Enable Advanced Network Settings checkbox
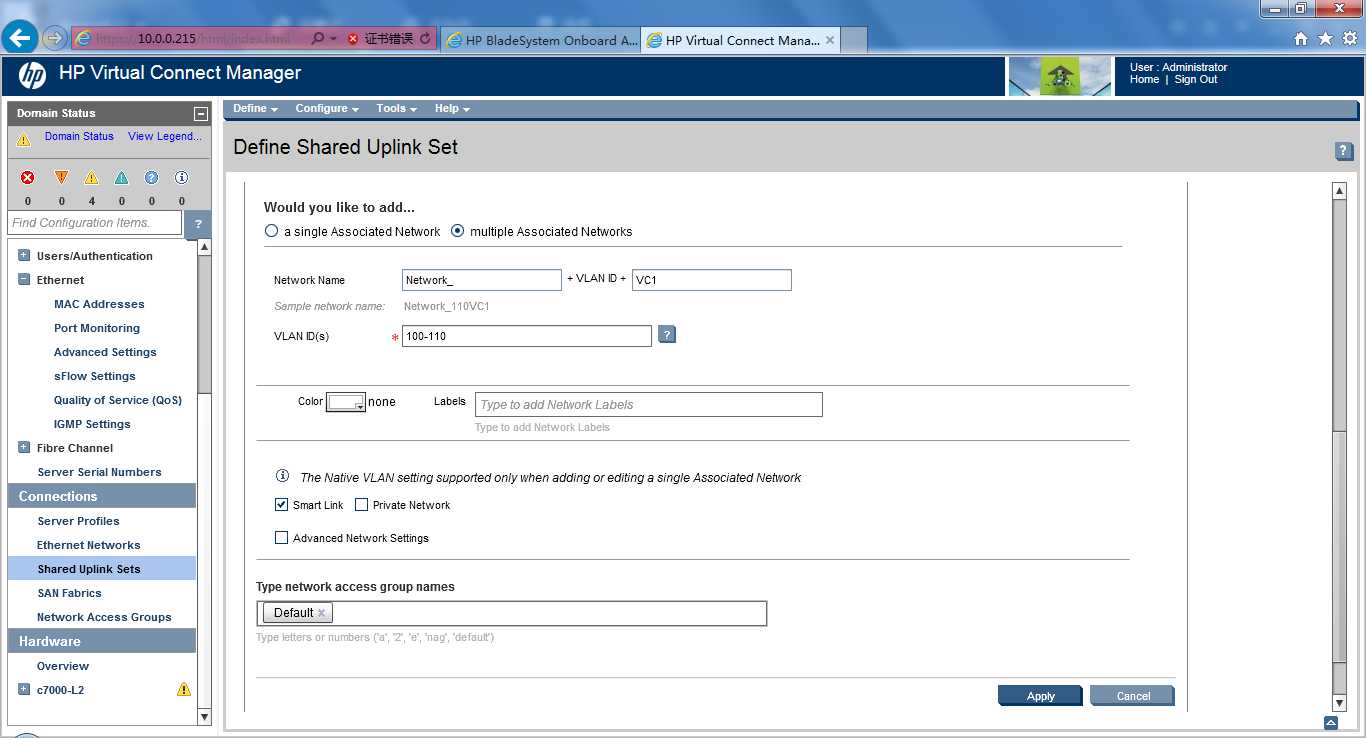The image size is (1366, 738). pos(281,538)
